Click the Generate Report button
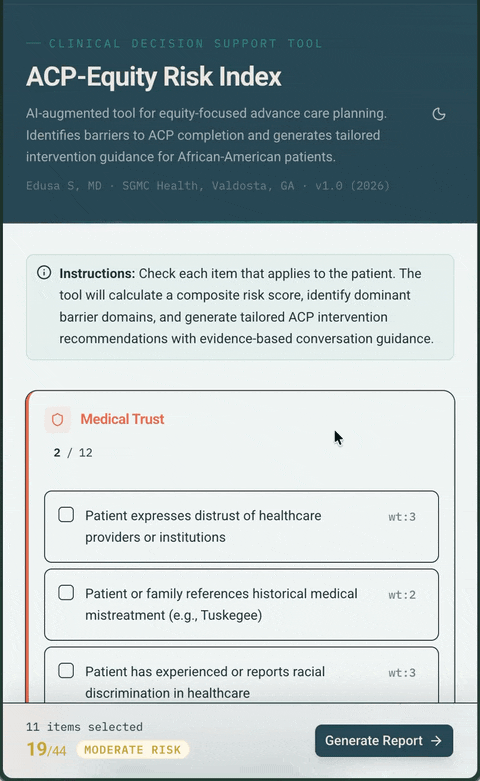The height and width of the screenshot is (781, 480). tap(384, 741)
